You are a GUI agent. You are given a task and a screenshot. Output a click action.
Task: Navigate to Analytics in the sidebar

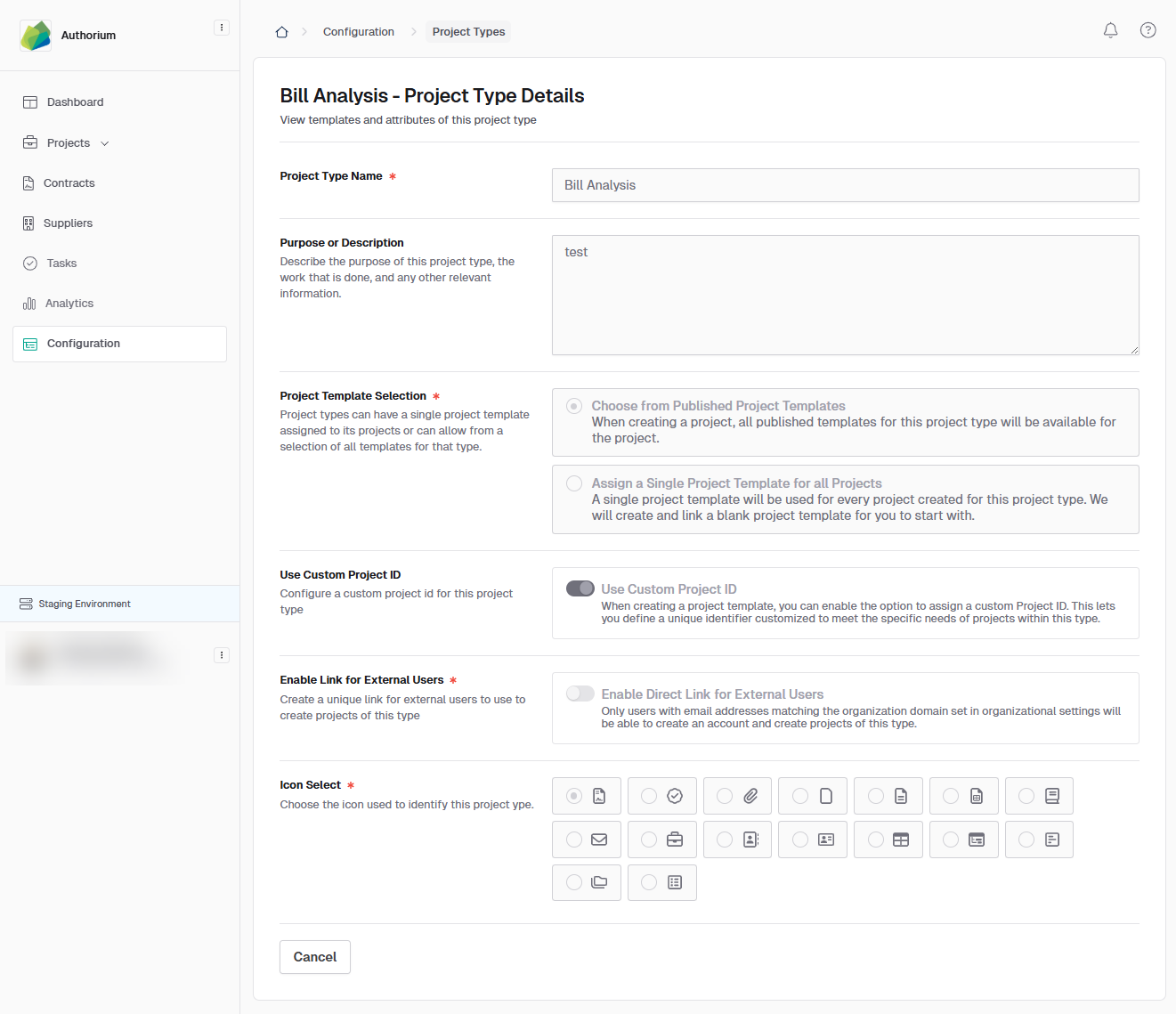pos(69,304)
